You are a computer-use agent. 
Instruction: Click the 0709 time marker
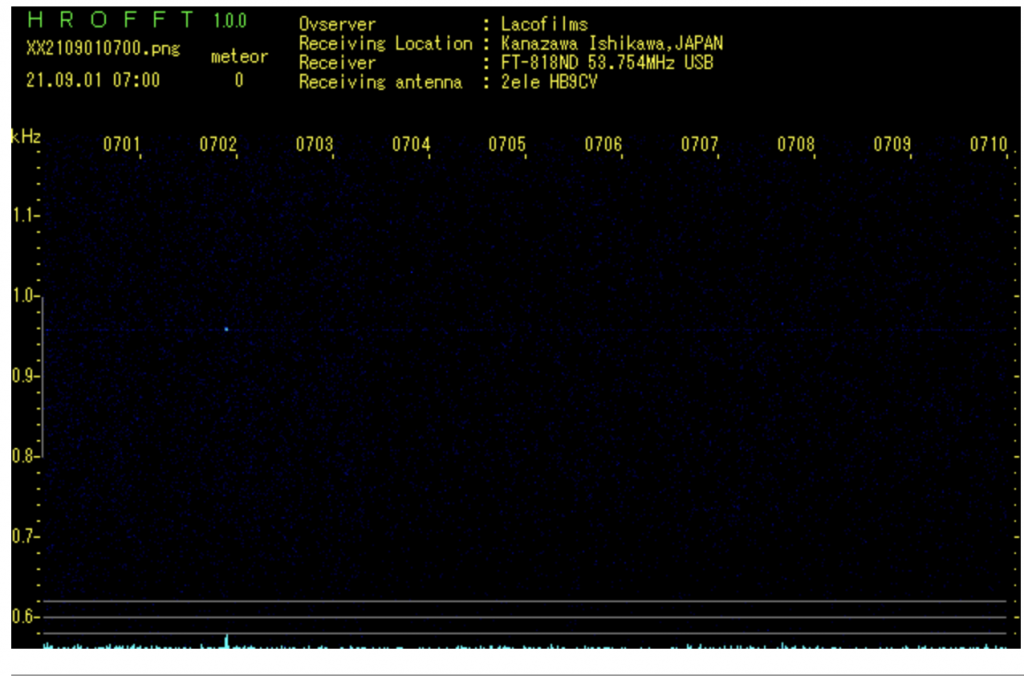[x=892, y=144]
